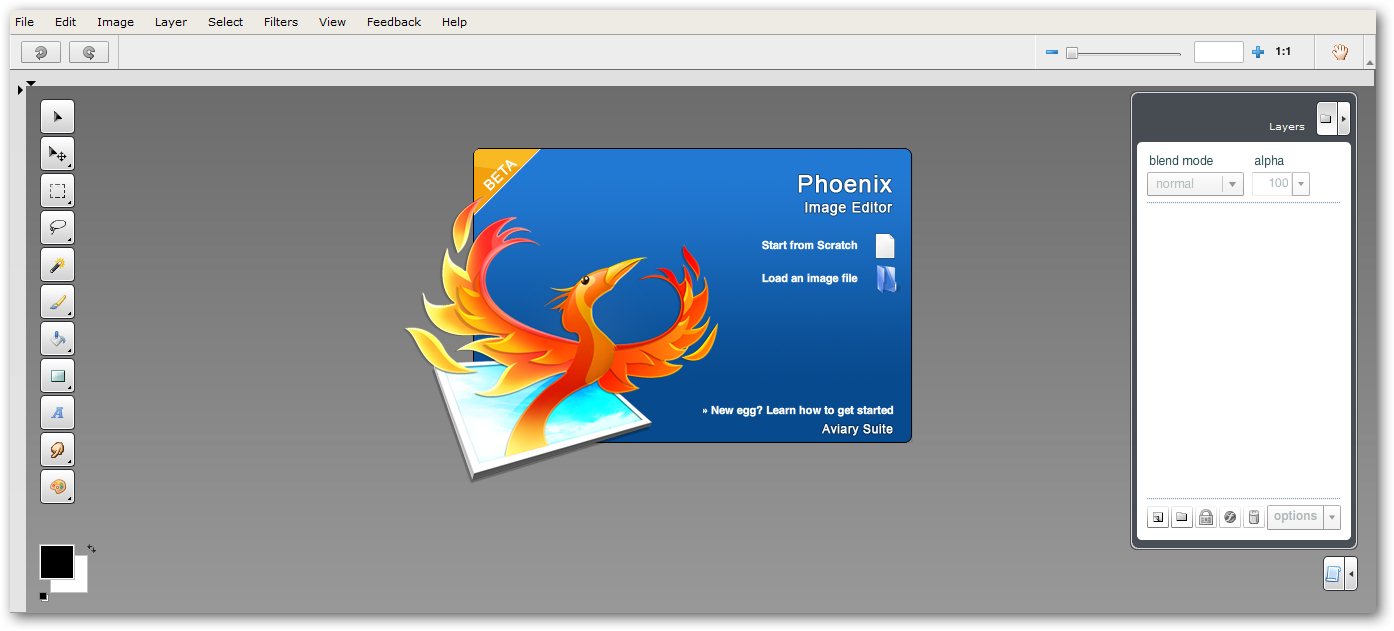The height and width of the screenshot is (631, 1394).
Task: Click the black foreground color swatch
Action: (x=57, y=562)
